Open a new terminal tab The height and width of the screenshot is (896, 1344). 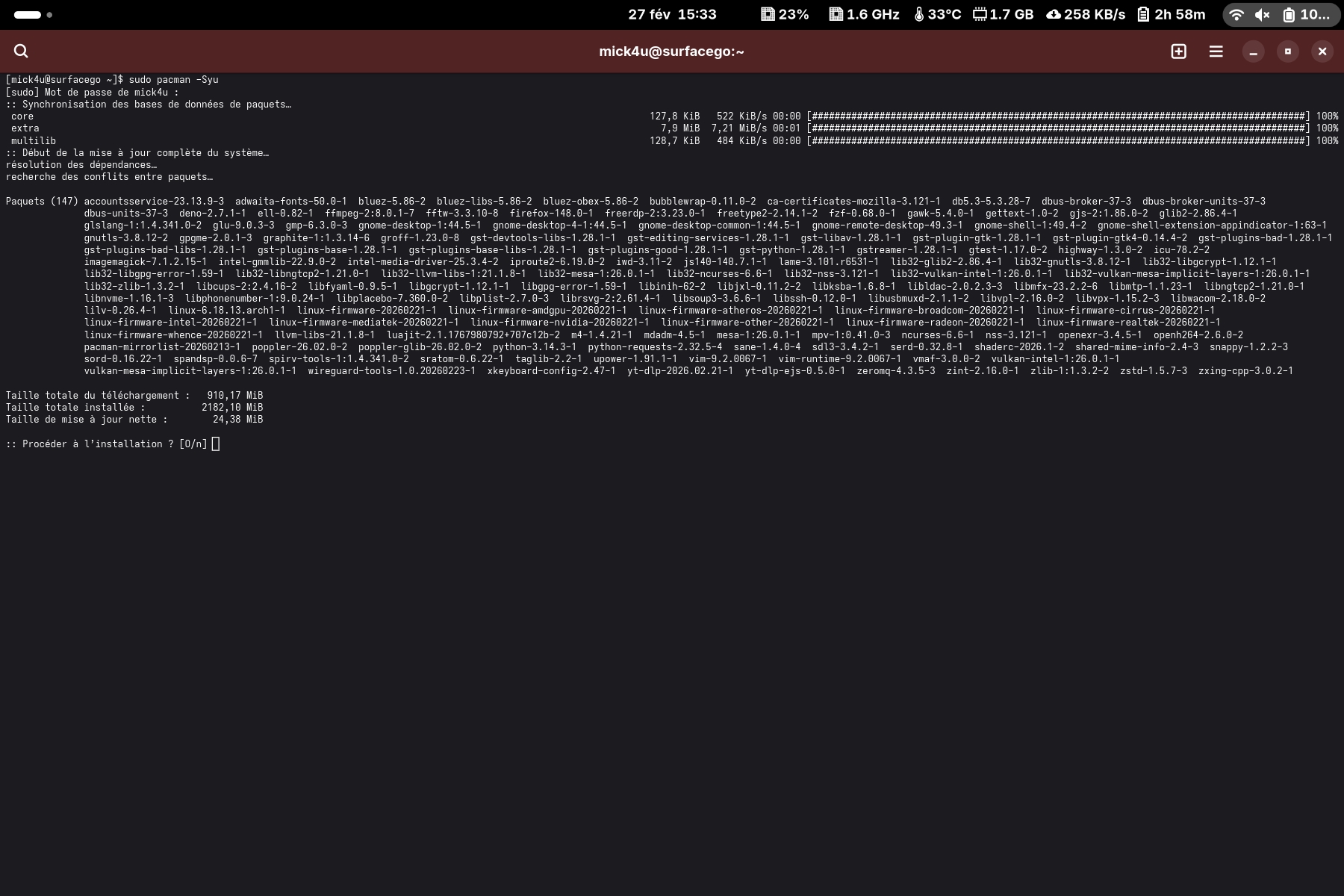pyautogui.click(x=1178, y=51)
